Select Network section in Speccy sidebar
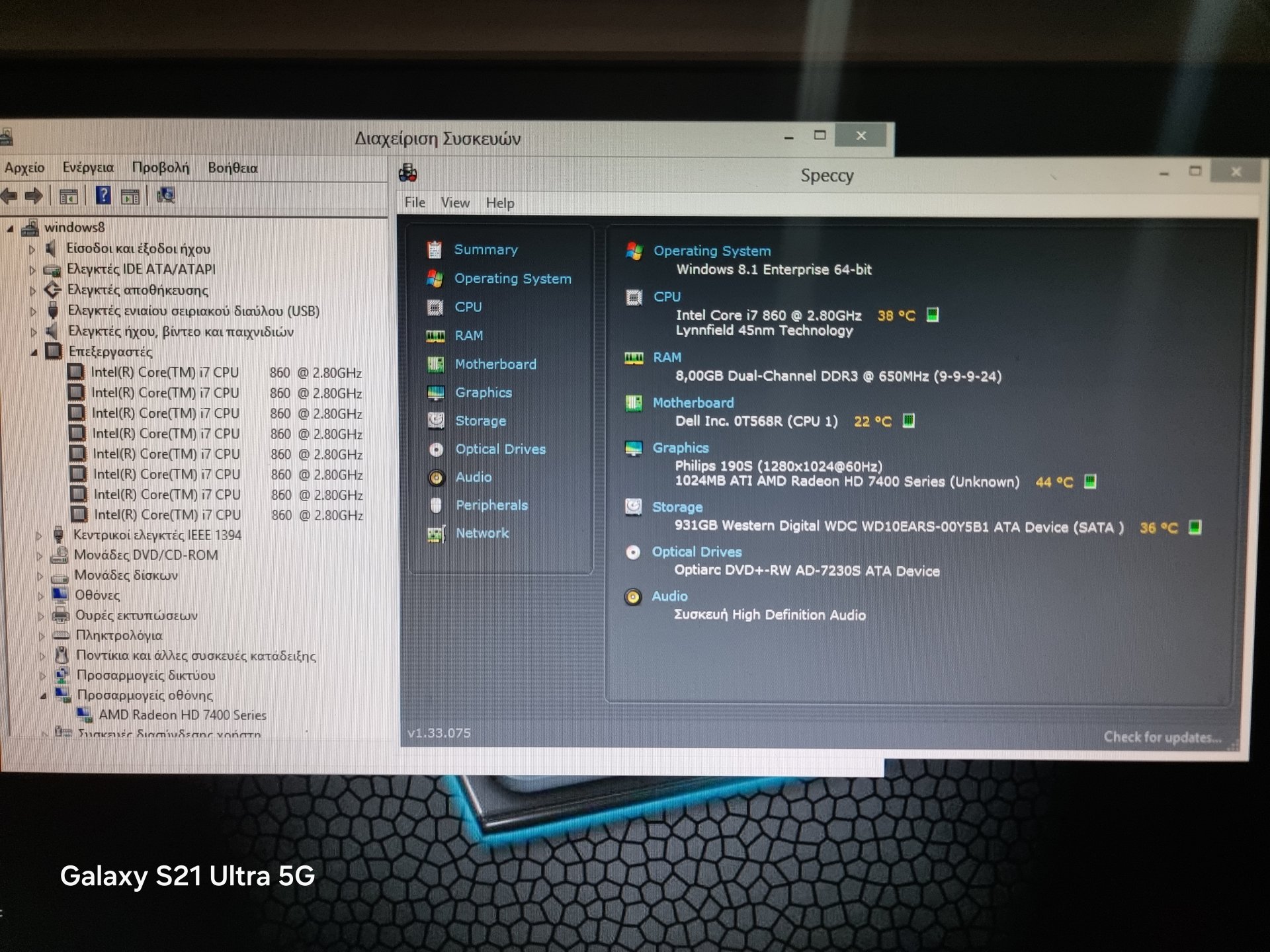The image size is (1270, 952). [x=482, y=533]
